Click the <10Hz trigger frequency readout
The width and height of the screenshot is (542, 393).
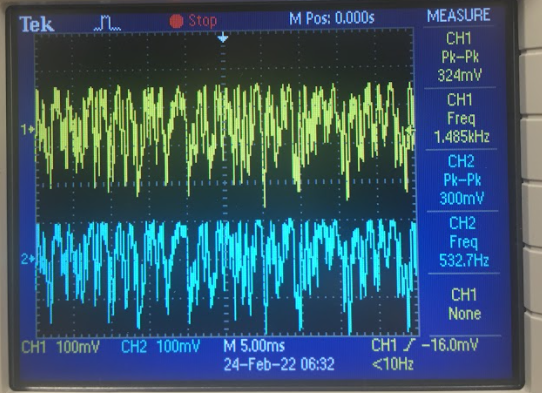pyautogui.click(x=393, y=364)
